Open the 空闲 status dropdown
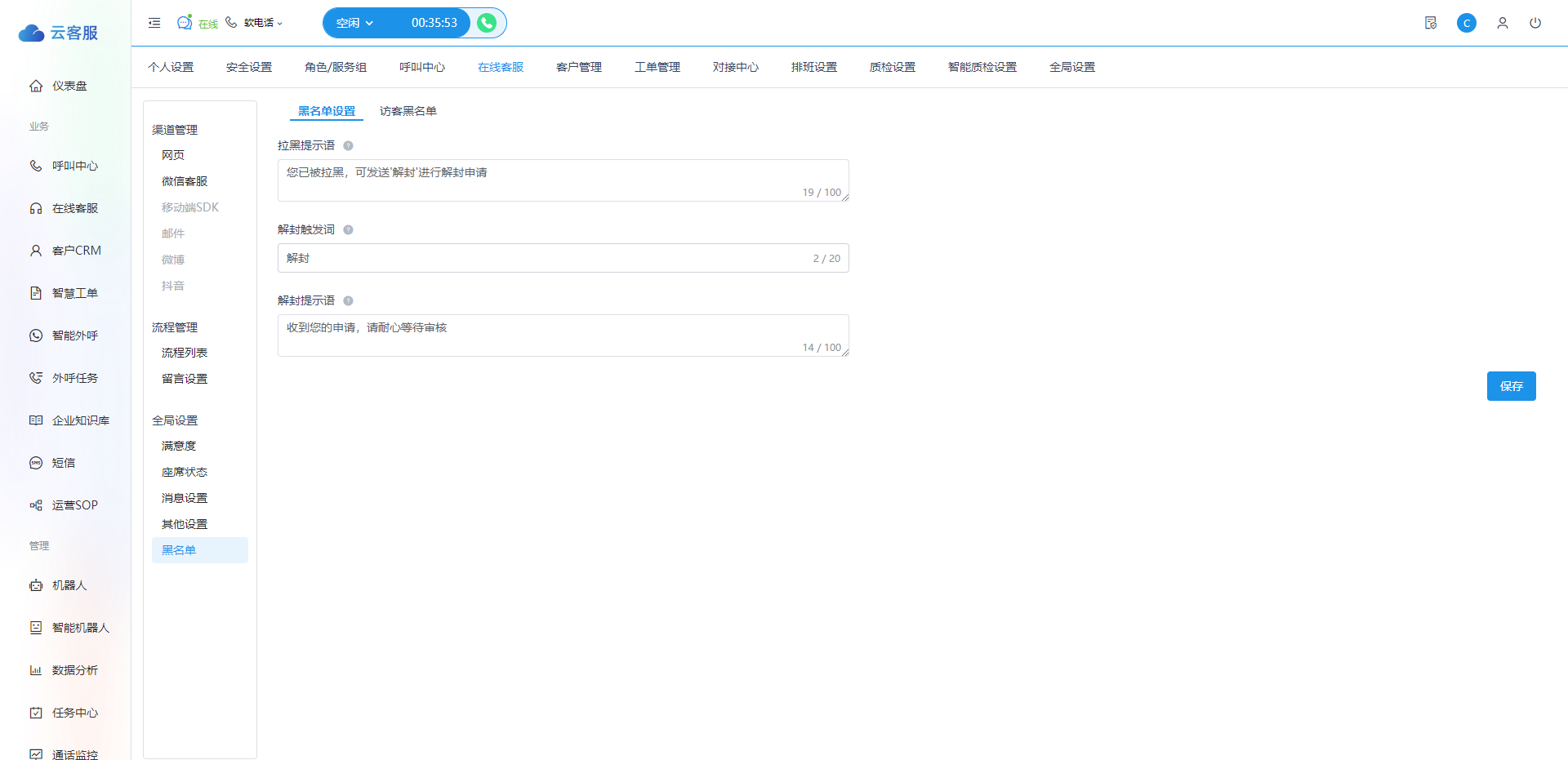The width and height of the screenshot is (1568, 760). [354, 23]
